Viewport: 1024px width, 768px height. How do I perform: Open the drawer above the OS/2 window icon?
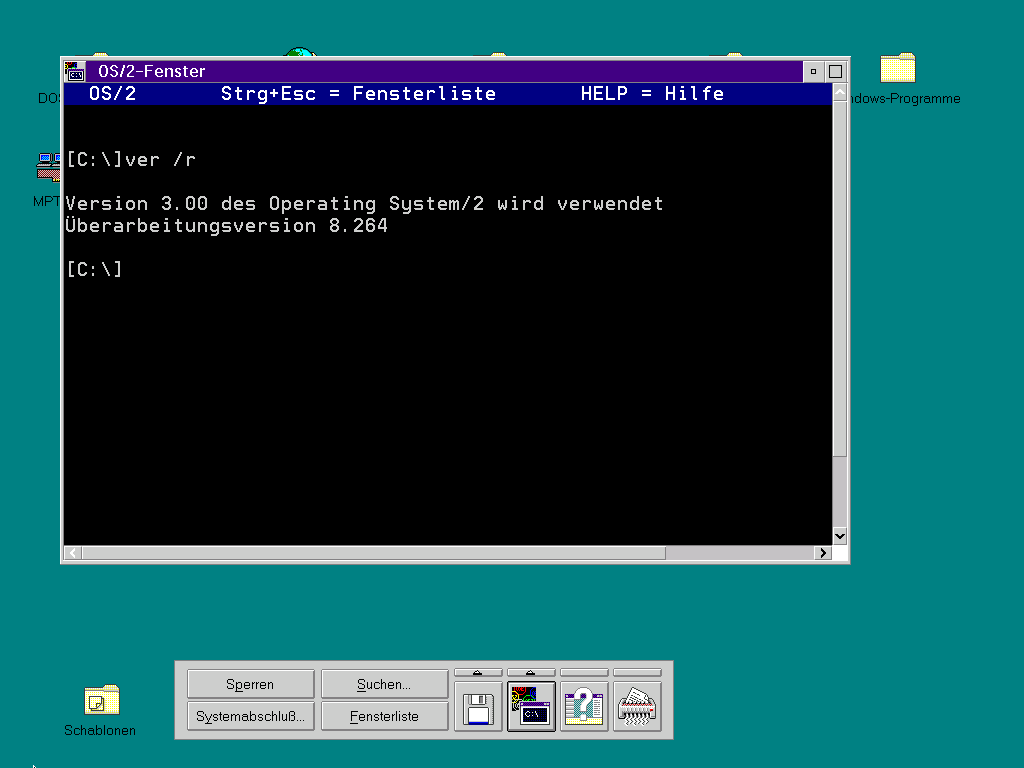coord(531,673)
